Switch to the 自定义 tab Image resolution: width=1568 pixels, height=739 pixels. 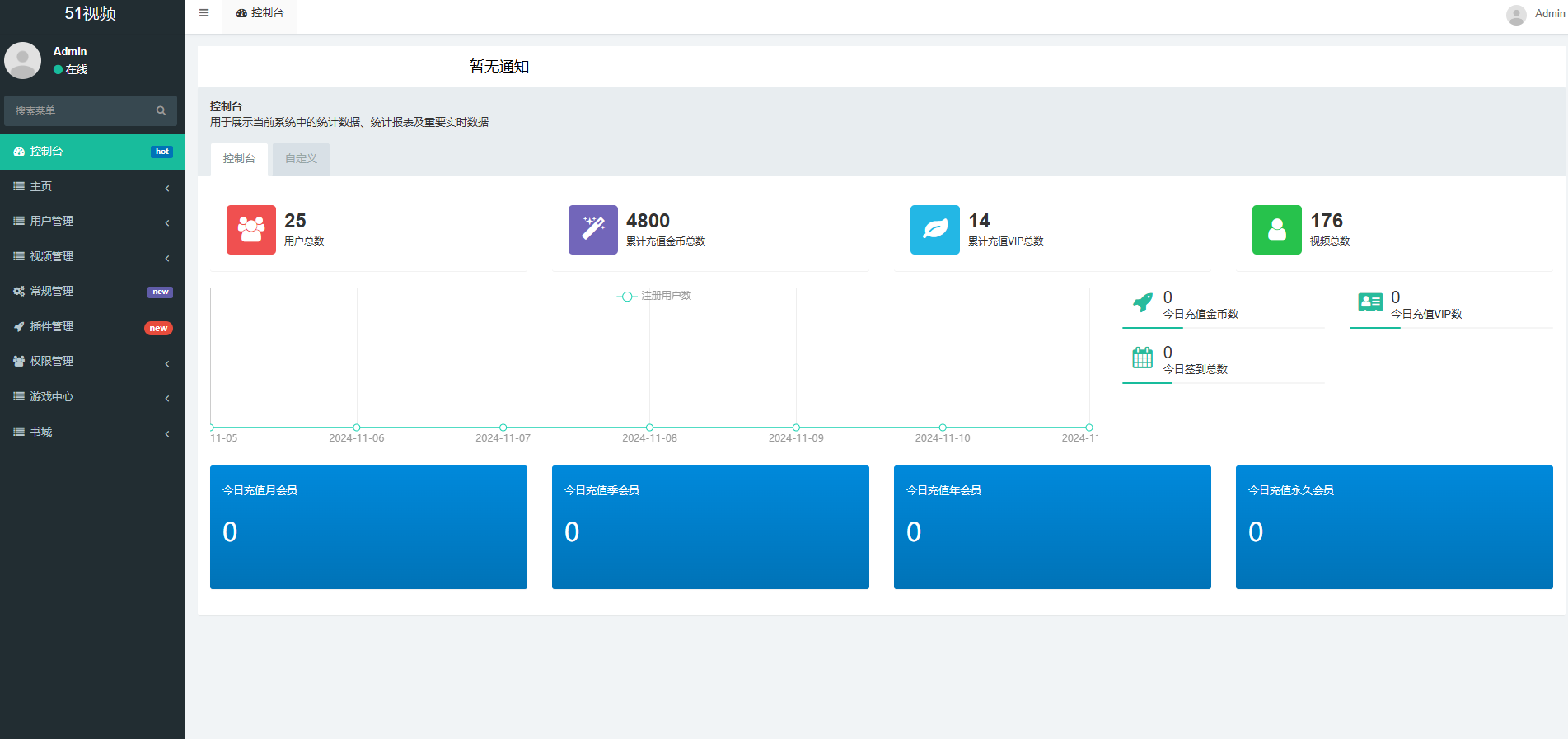click(301, 159)
